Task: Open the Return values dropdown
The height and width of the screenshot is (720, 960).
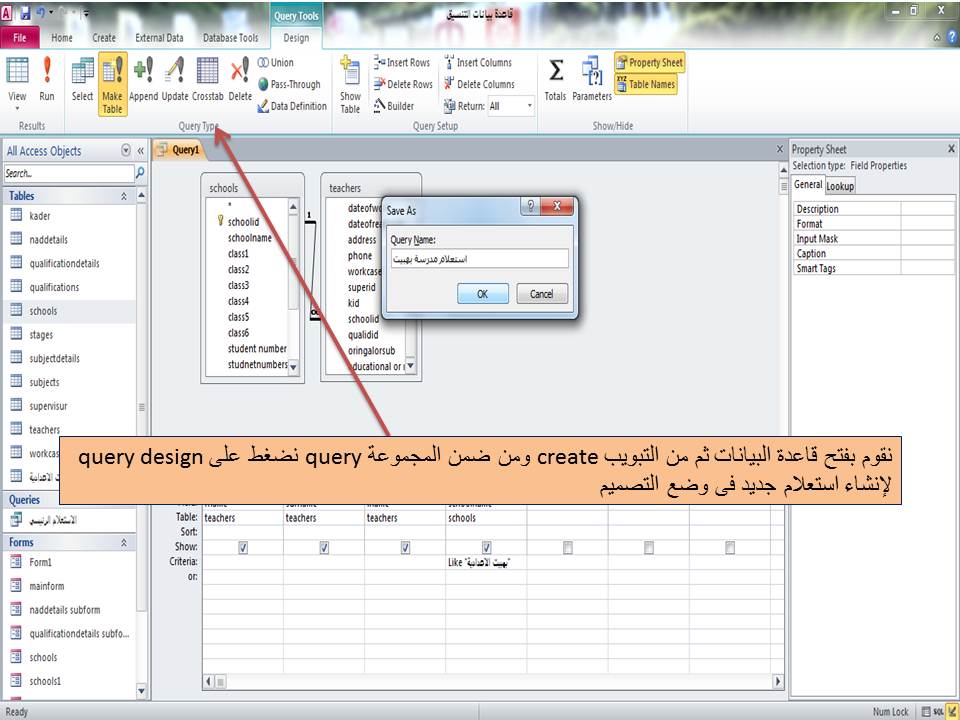Action: [530, 105]
